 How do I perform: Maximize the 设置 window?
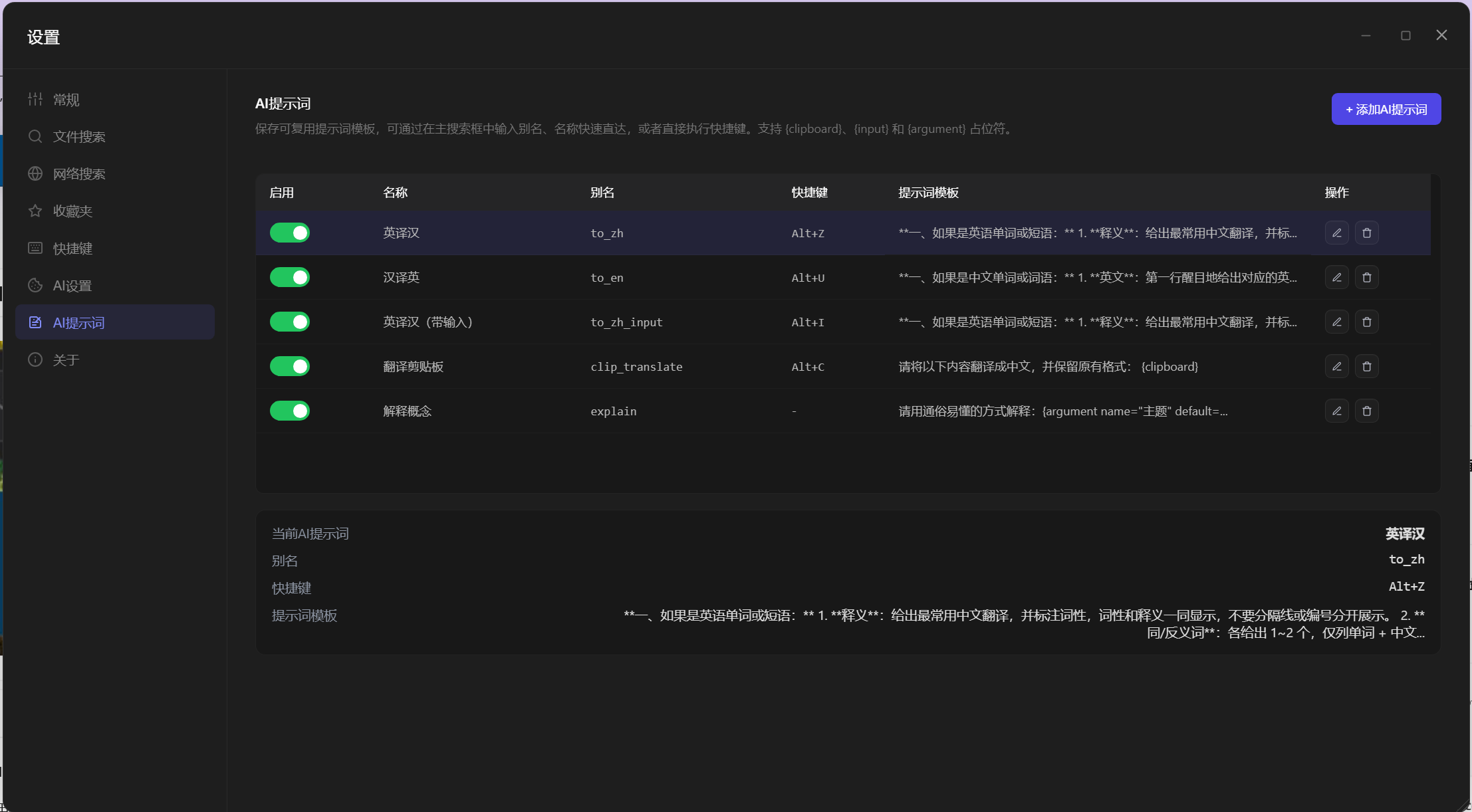1406,35
